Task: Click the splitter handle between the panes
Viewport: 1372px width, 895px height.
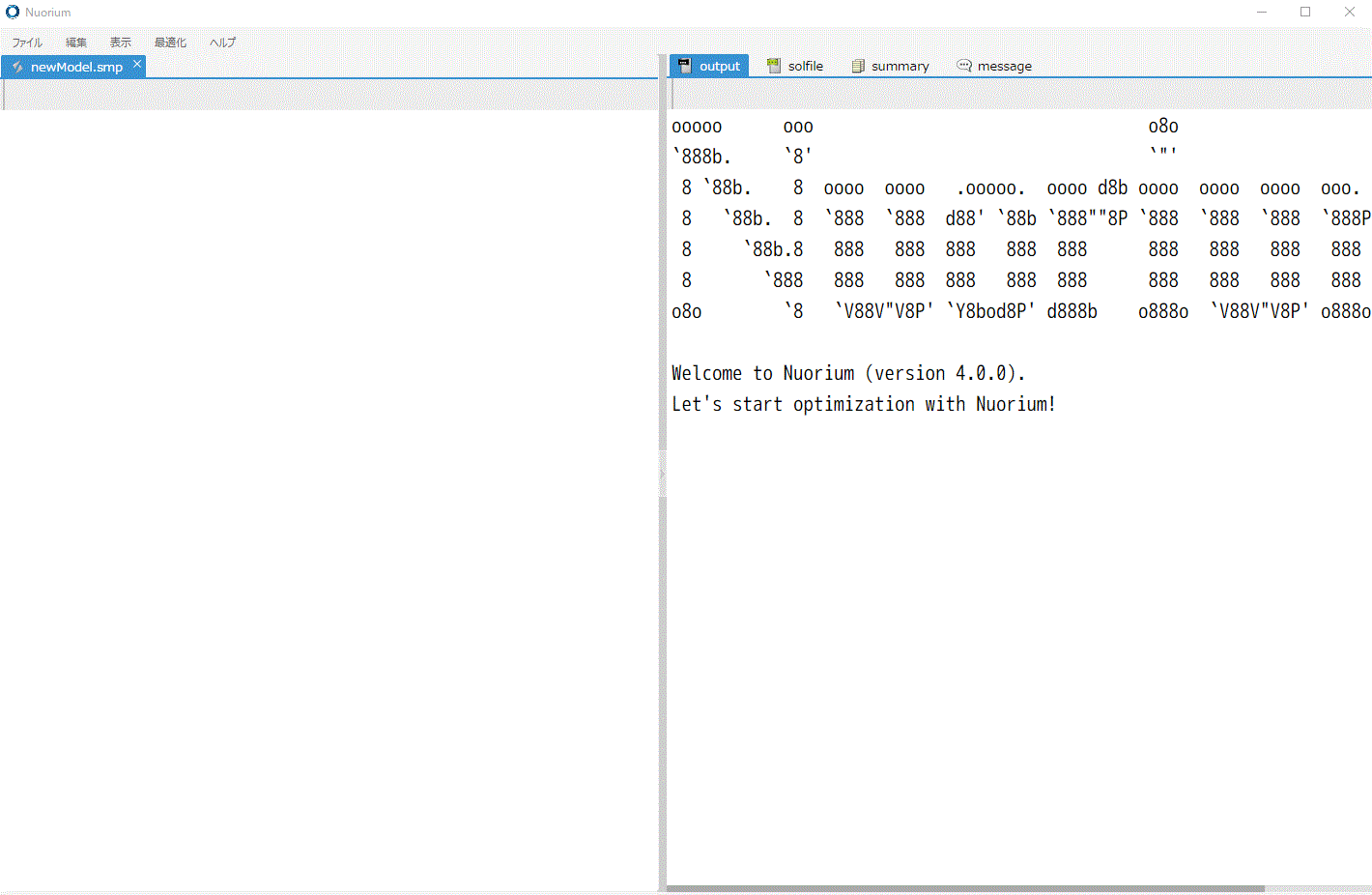Action: point(663,474)
